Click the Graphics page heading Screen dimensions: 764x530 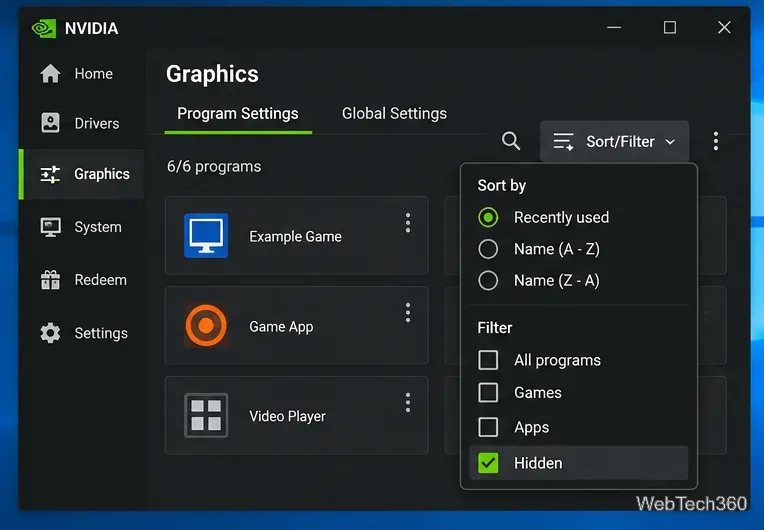pos(212,74)
